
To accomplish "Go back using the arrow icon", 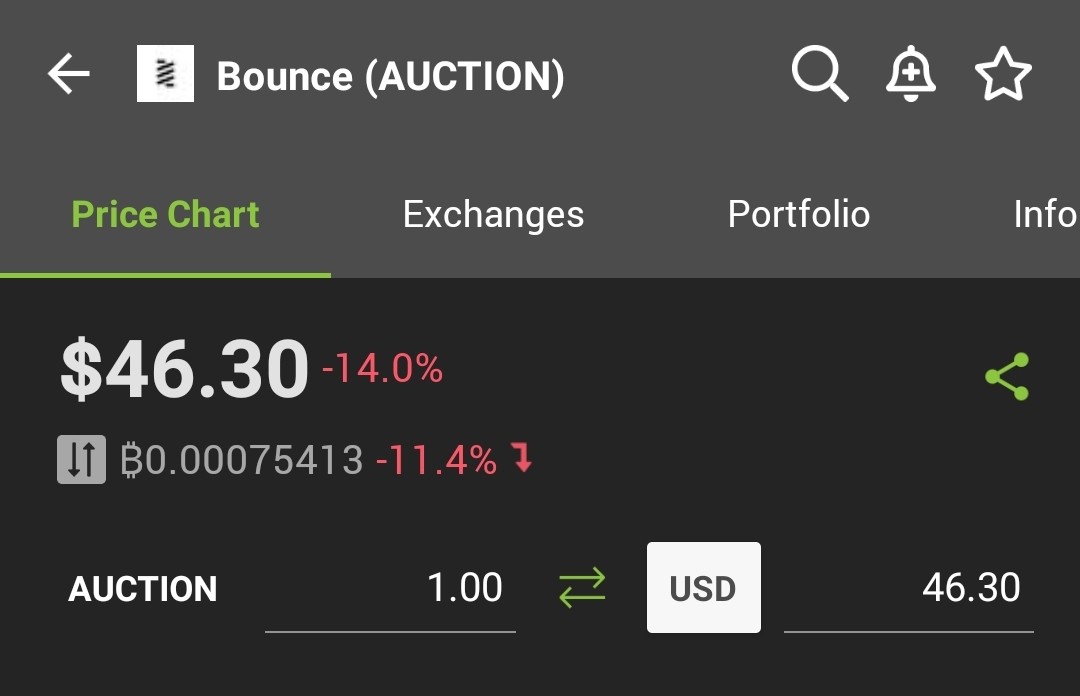I will point(69,74).
